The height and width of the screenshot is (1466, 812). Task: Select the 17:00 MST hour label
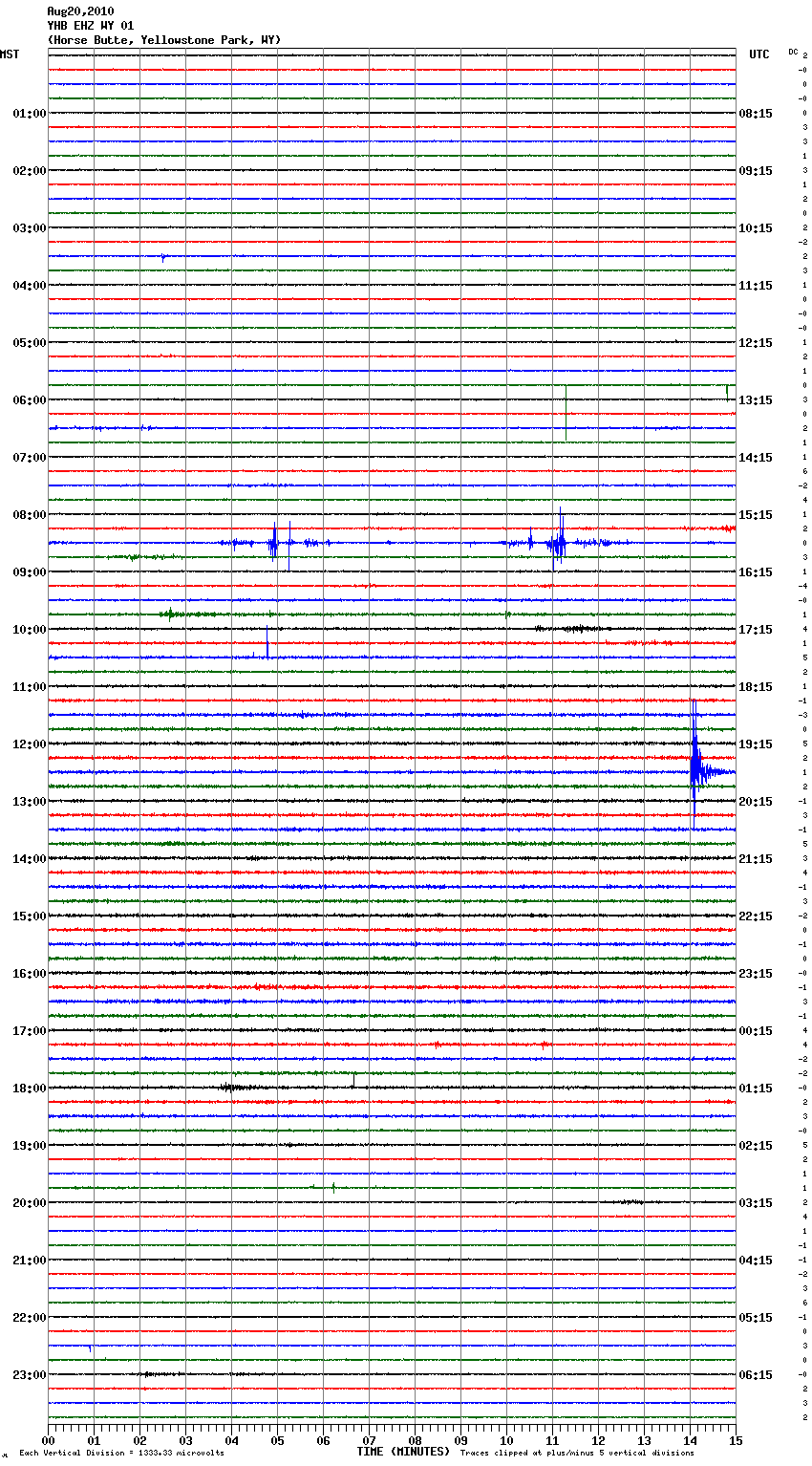tap(30, 1031)
